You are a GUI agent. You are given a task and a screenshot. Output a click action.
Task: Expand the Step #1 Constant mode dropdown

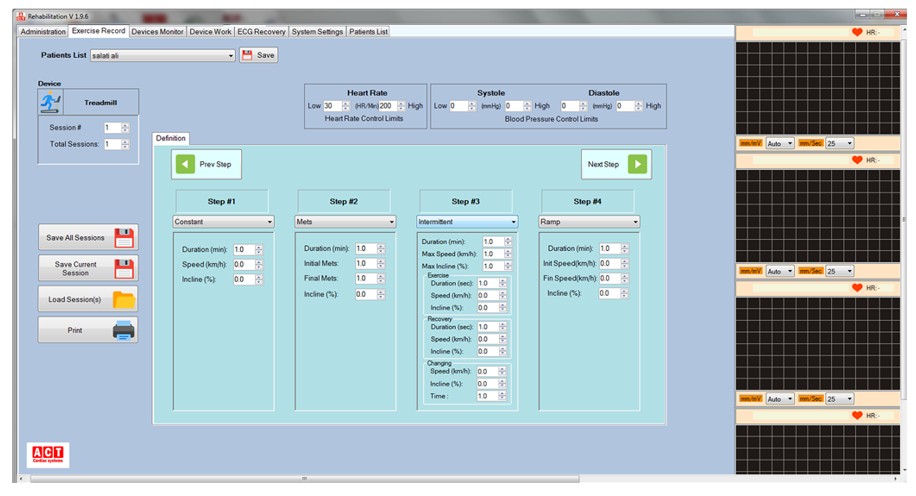(x=270, y=222)
